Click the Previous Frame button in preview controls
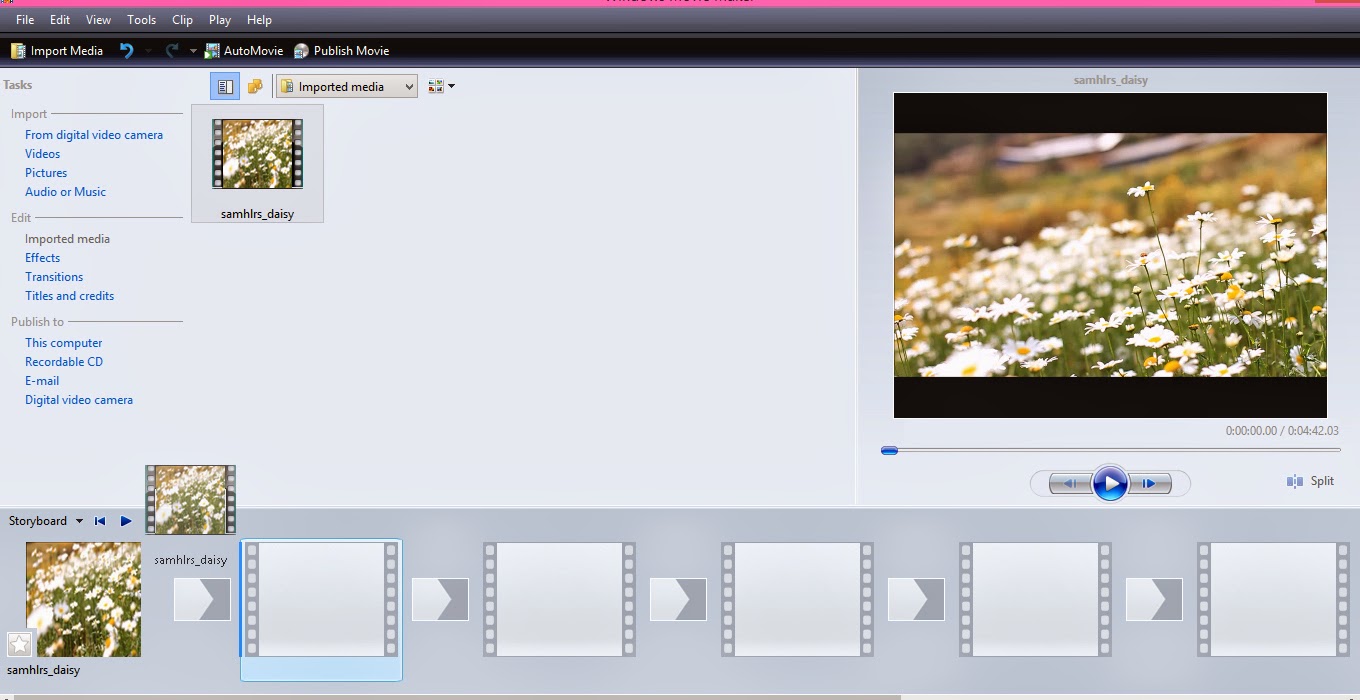This screenshot has height=700, width=1360. (1071, 483)
